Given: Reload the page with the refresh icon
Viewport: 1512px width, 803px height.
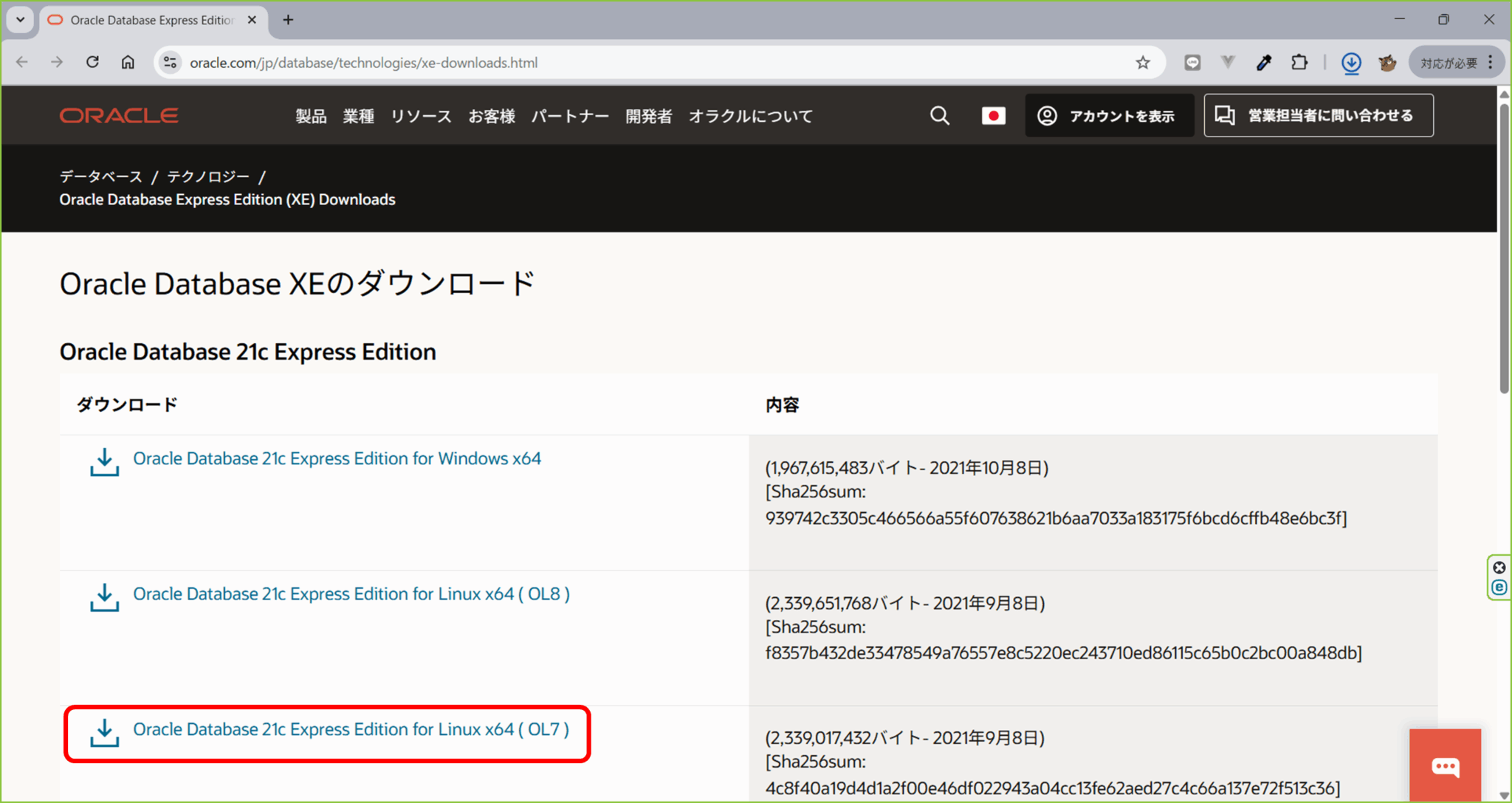Looking at the screenshot, I should coord(92,62).
